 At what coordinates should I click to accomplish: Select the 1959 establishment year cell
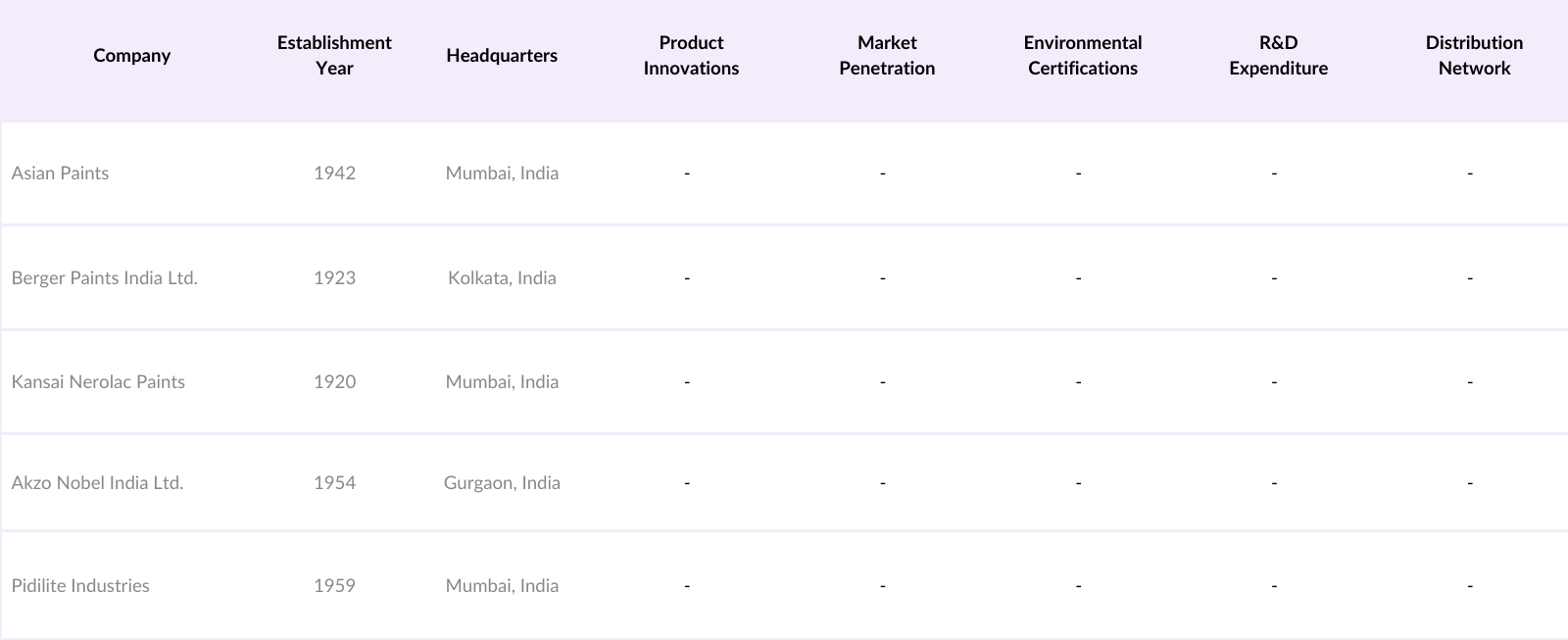(x=334, y=586)
